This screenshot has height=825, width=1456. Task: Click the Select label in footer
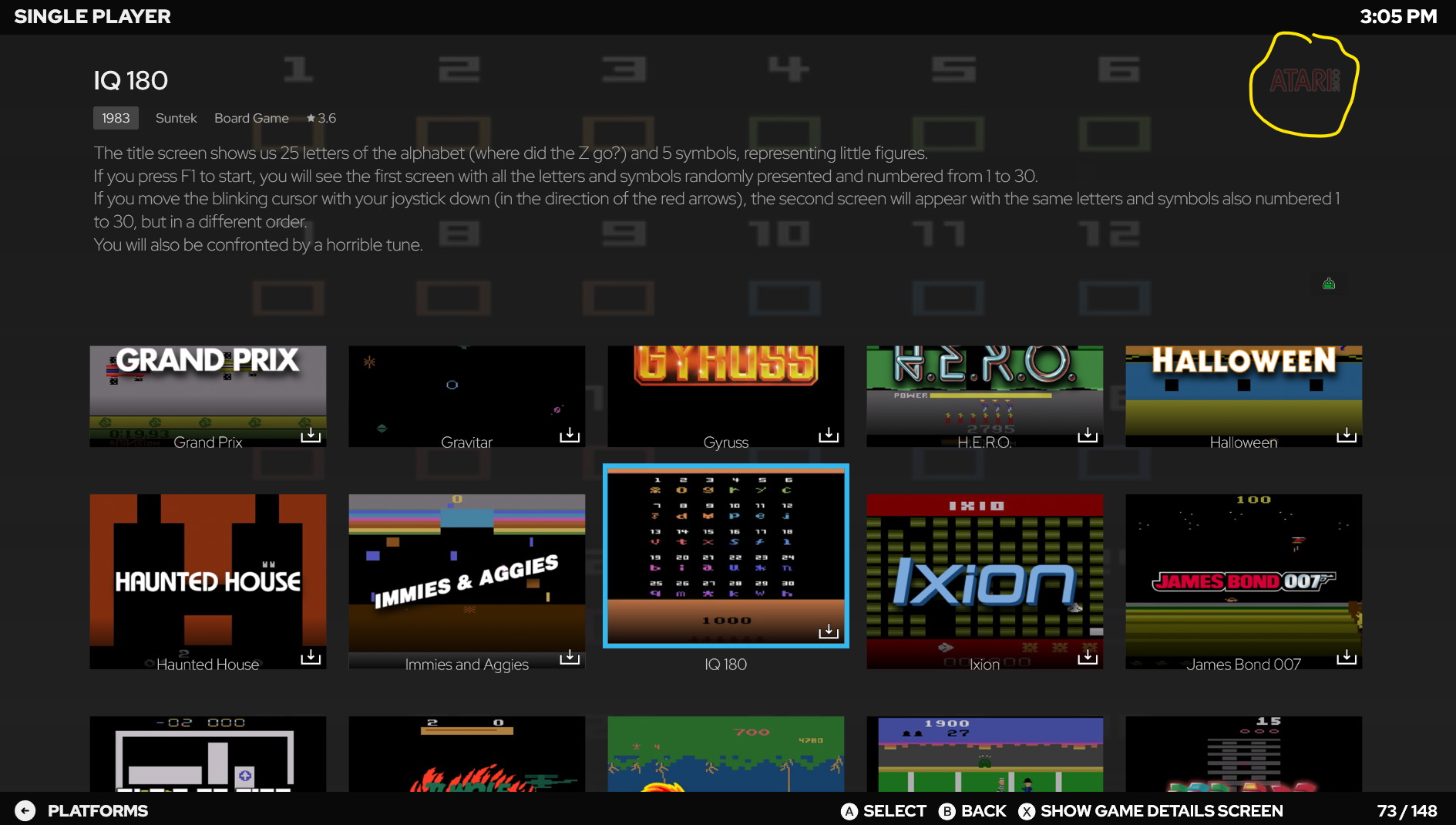895,811
